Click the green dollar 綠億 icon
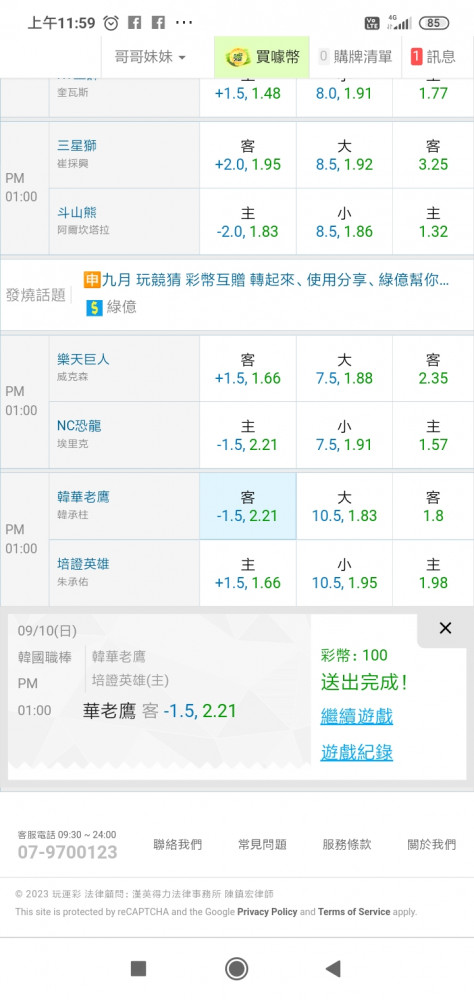 coord(94,308)
